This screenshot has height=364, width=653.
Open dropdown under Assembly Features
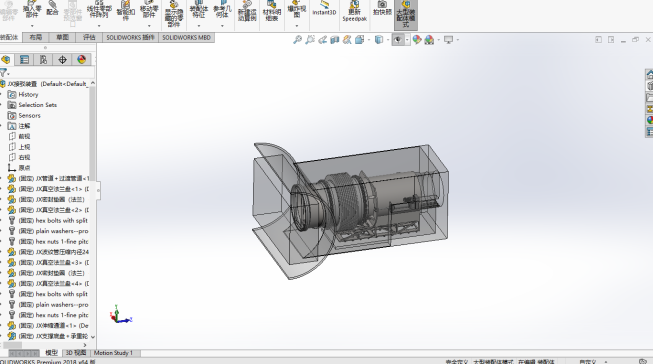(x=199, y=26)
